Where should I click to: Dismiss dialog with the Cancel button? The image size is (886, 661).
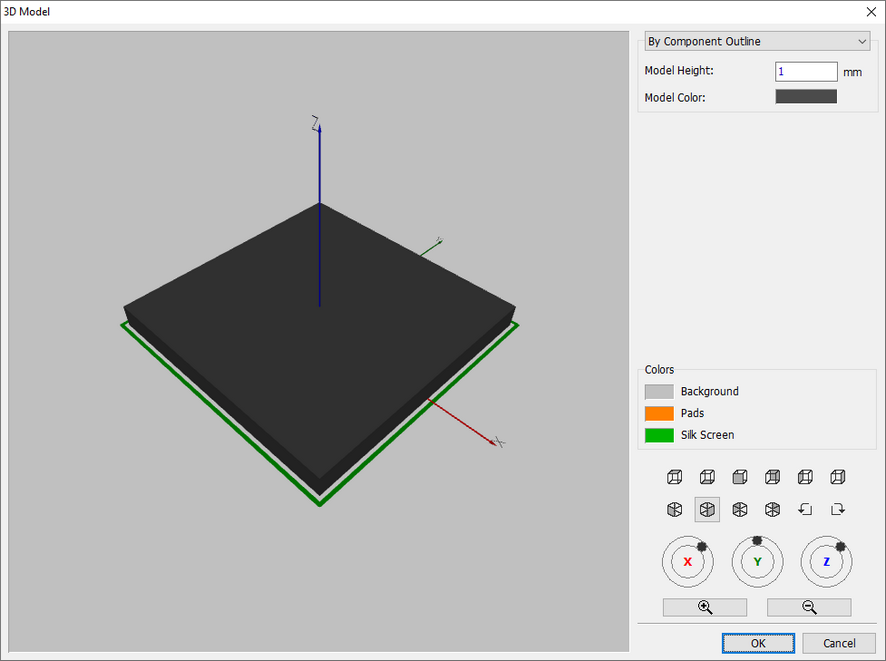(839, 643)
